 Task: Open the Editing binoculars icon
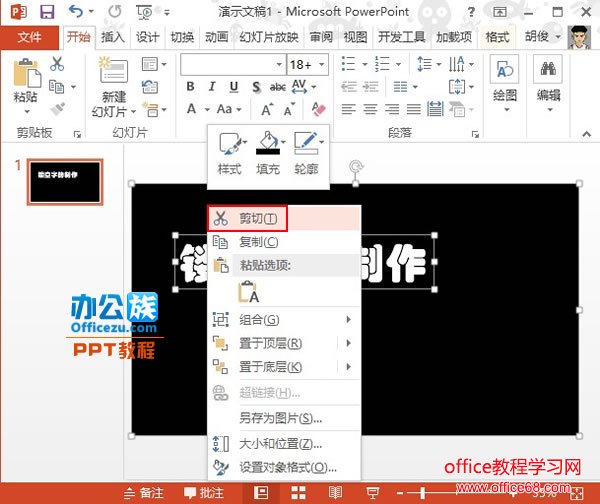tap(548, 69)
